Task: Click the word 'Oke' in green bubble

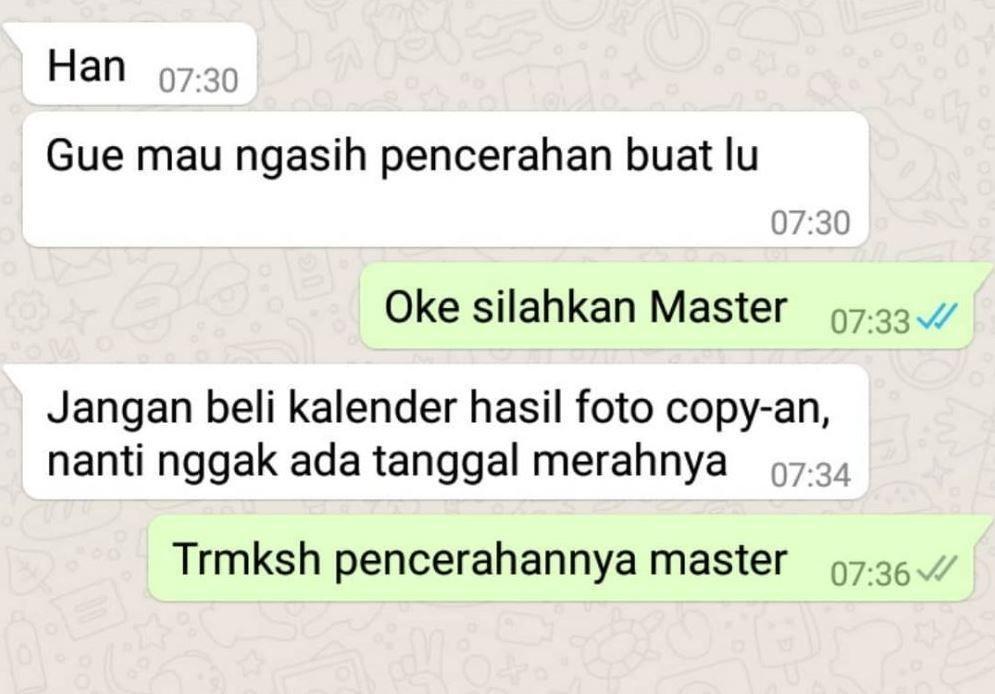Action: 421,307
